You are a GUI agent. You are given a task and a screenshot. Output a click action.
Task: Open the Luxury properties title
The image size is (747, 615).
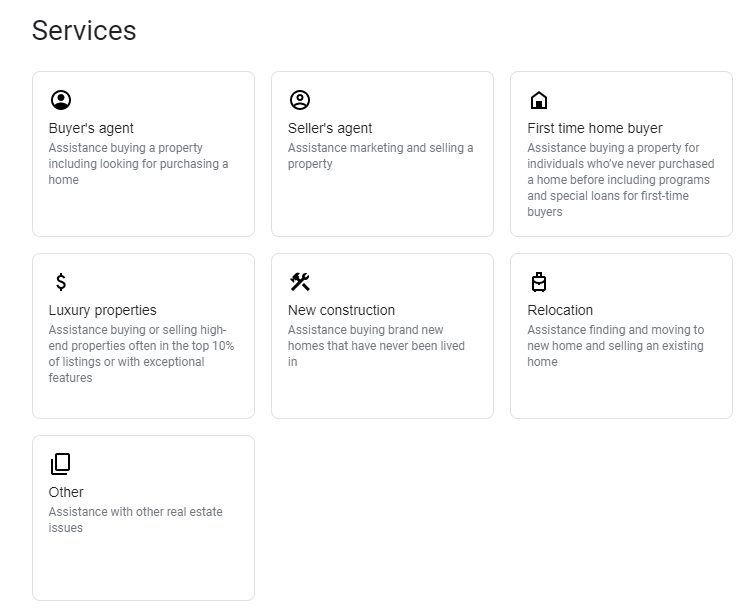103,310
